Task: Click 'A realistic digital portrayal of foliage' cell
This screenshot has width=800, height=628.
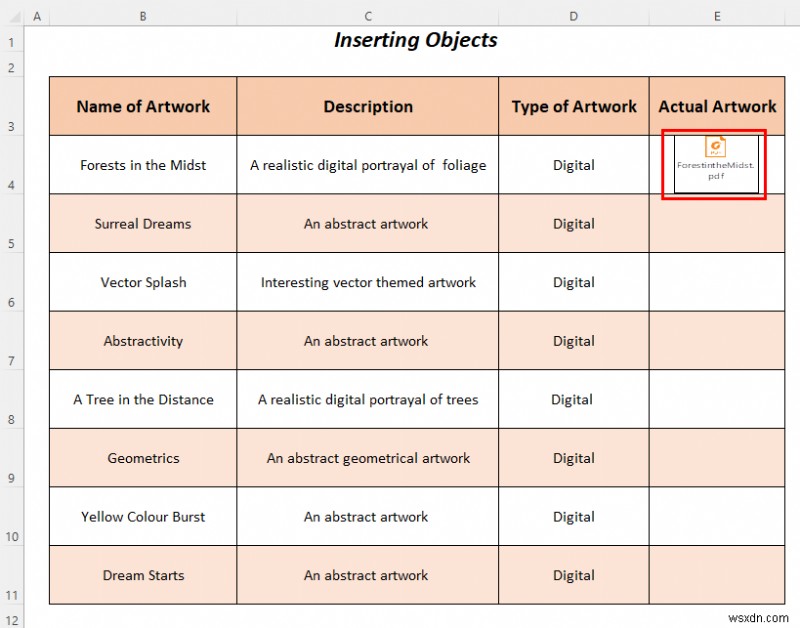Action: point(367,165)
